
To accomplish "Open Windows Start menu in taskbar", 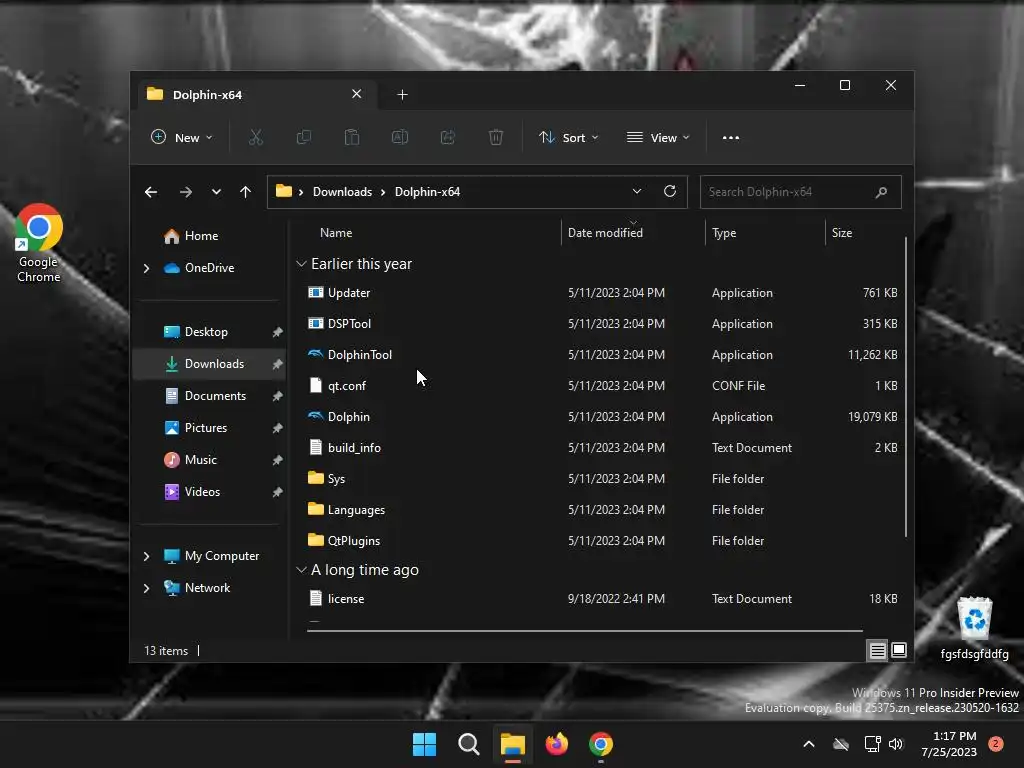I will pos(424,744).
